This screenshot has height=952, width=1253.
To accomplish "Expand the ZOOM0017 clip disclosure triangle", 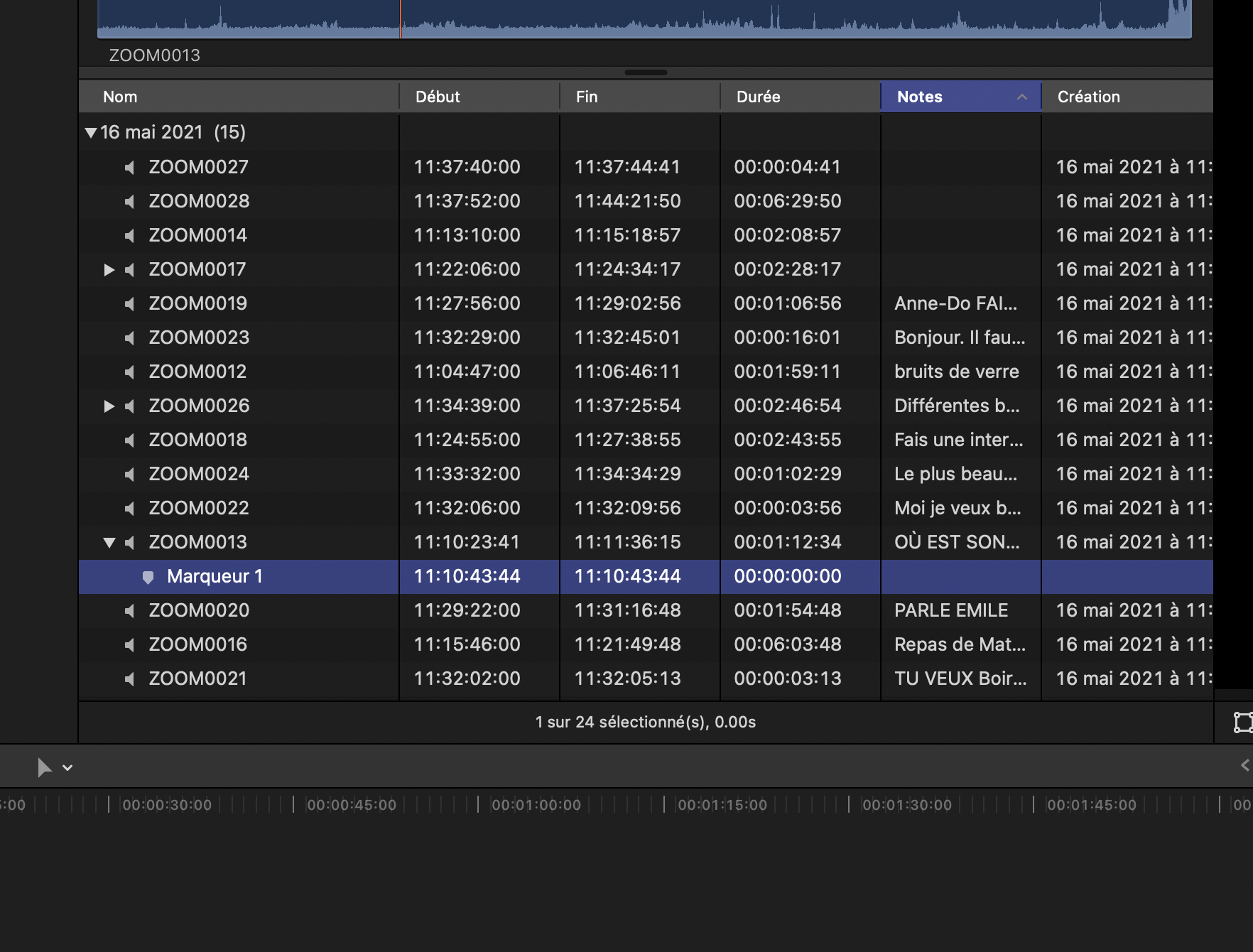I will pos(109,270).
